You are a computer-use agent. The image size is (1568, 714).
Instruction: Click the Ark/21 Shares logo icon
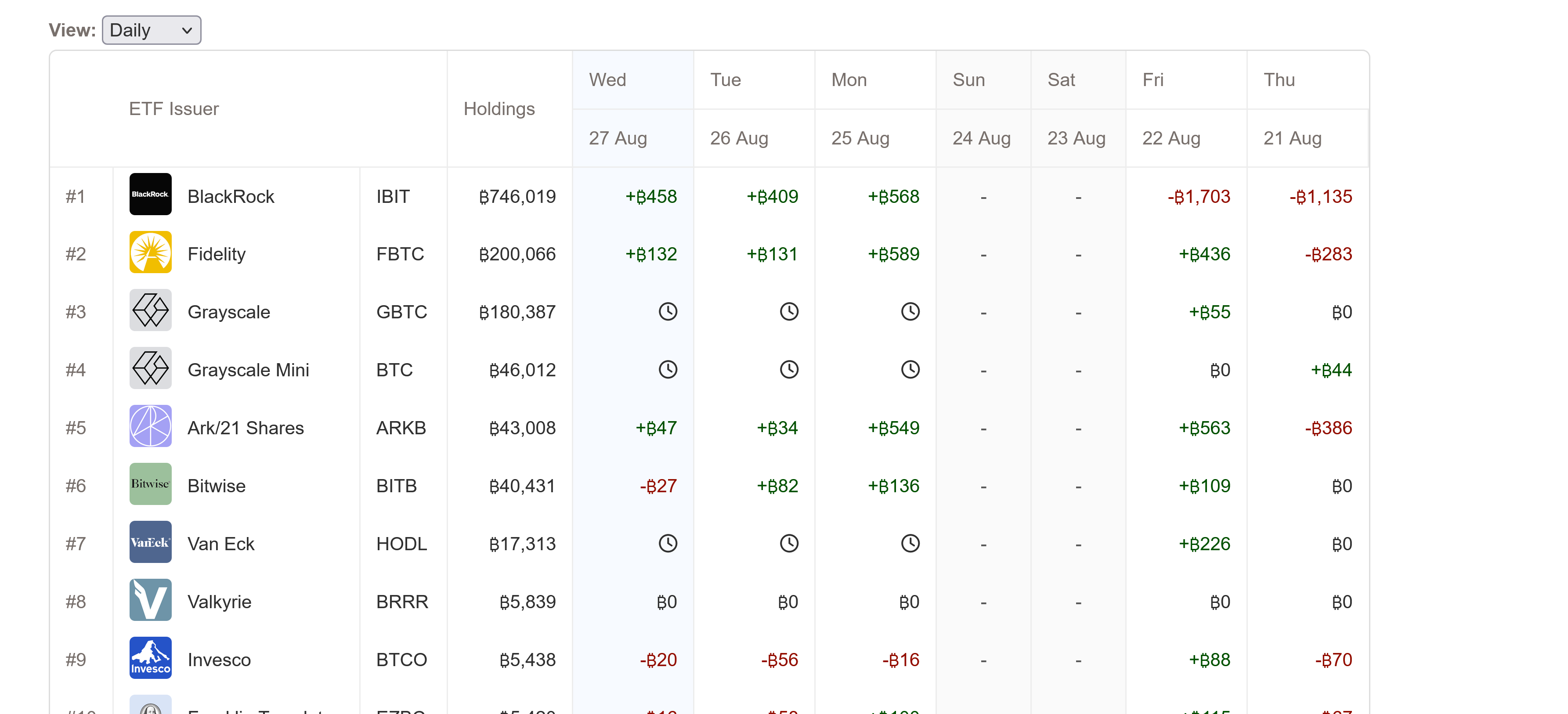tap(150, 426)
